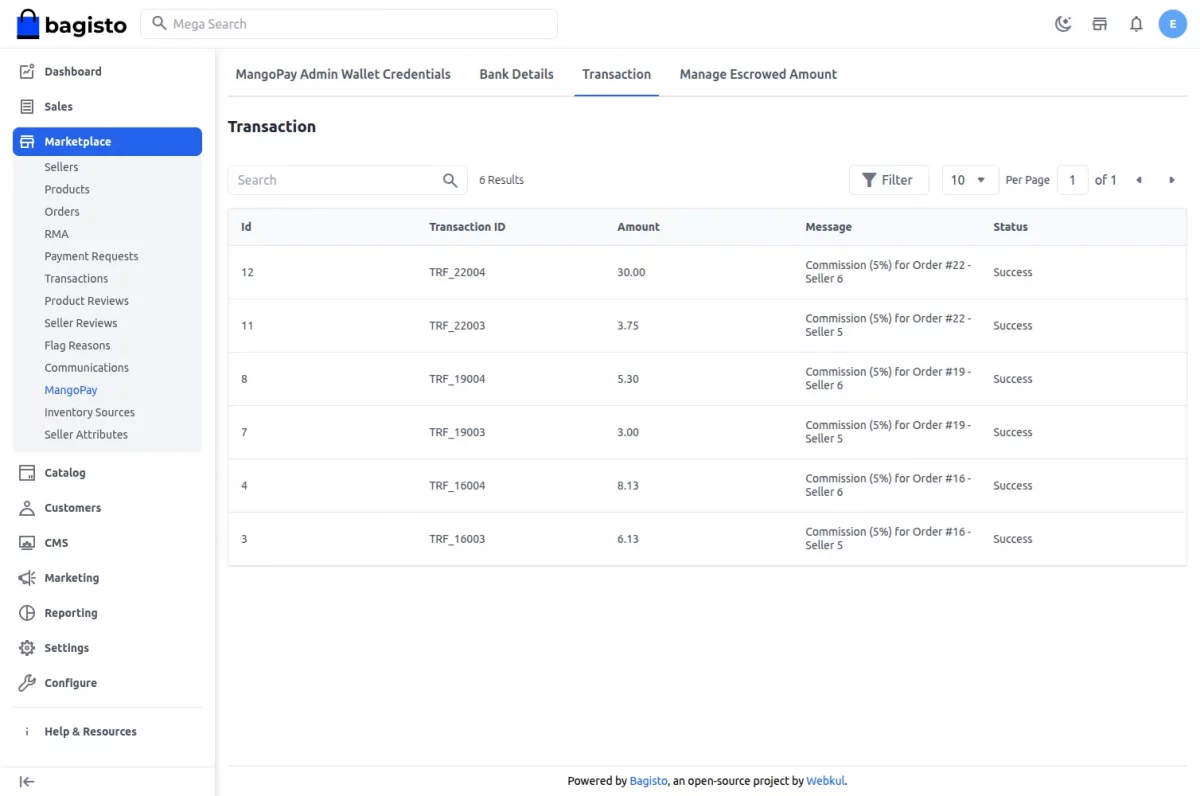Viewport: 1200px width, 796px height.
Task: Click the 6 Results label
Action: (501, 180)
